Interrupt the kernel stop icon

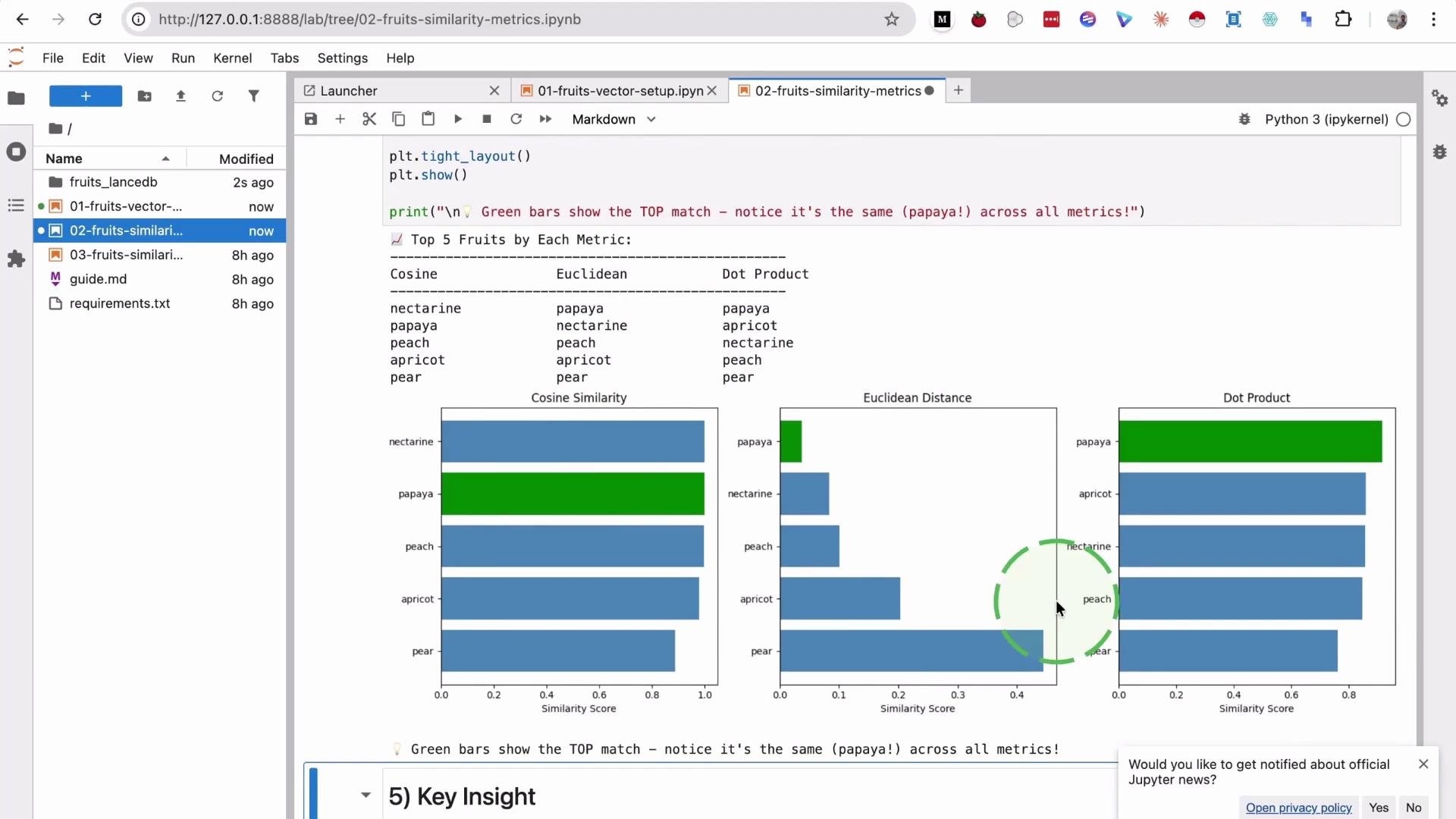coord(487,119)
